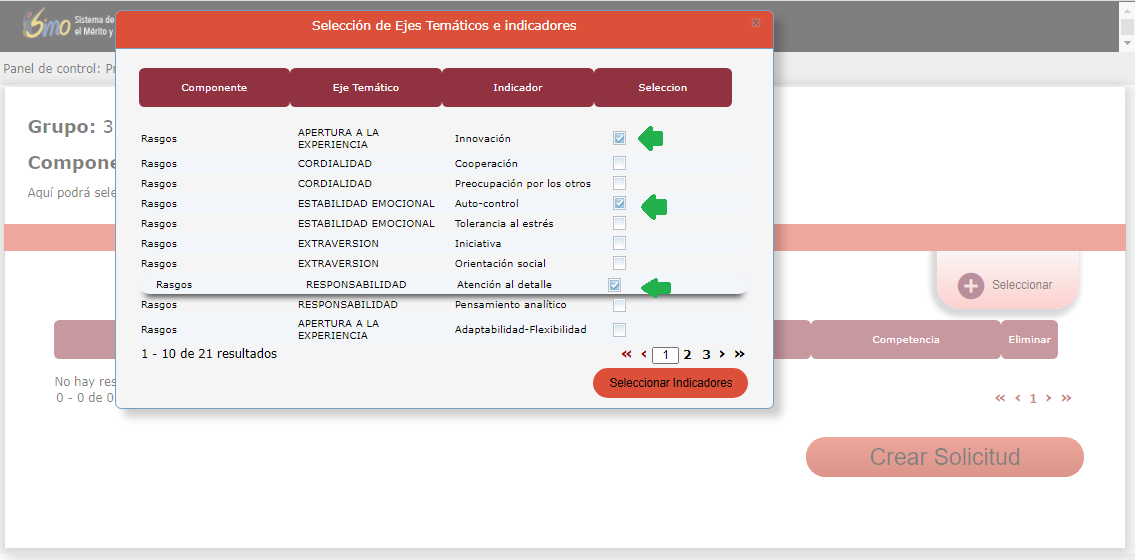Go to previous page in dialog pager
Screen dimensions: 1135x560
[644, 354]
